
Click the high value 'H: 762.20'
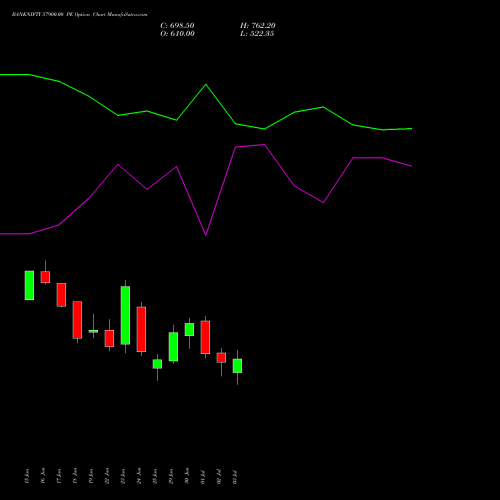[x=258, y=26]
